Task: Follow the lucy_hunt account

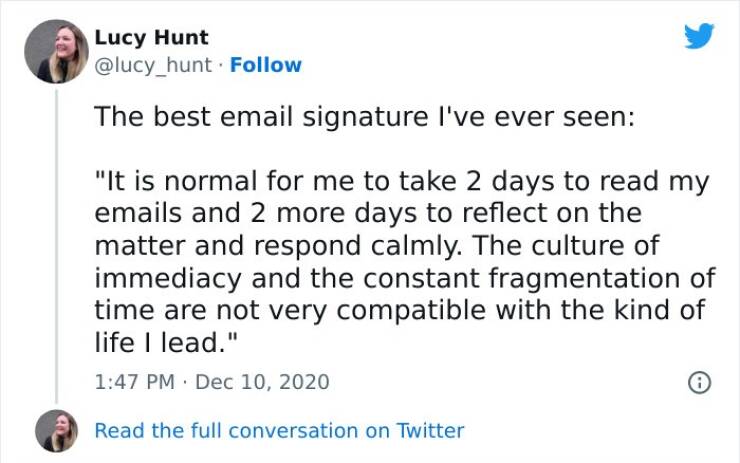Action: [265, 65]
